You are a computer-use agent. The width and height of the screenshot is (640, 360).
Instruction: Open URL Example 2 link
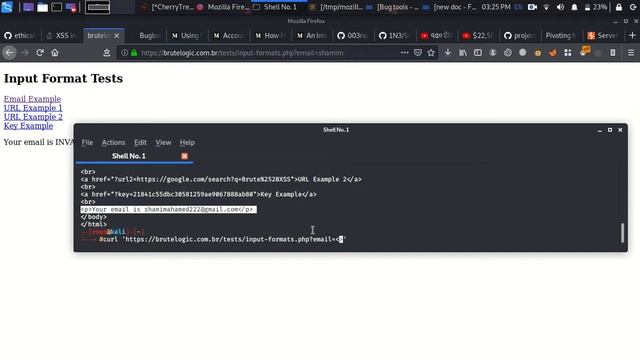[x=33, y=117]
